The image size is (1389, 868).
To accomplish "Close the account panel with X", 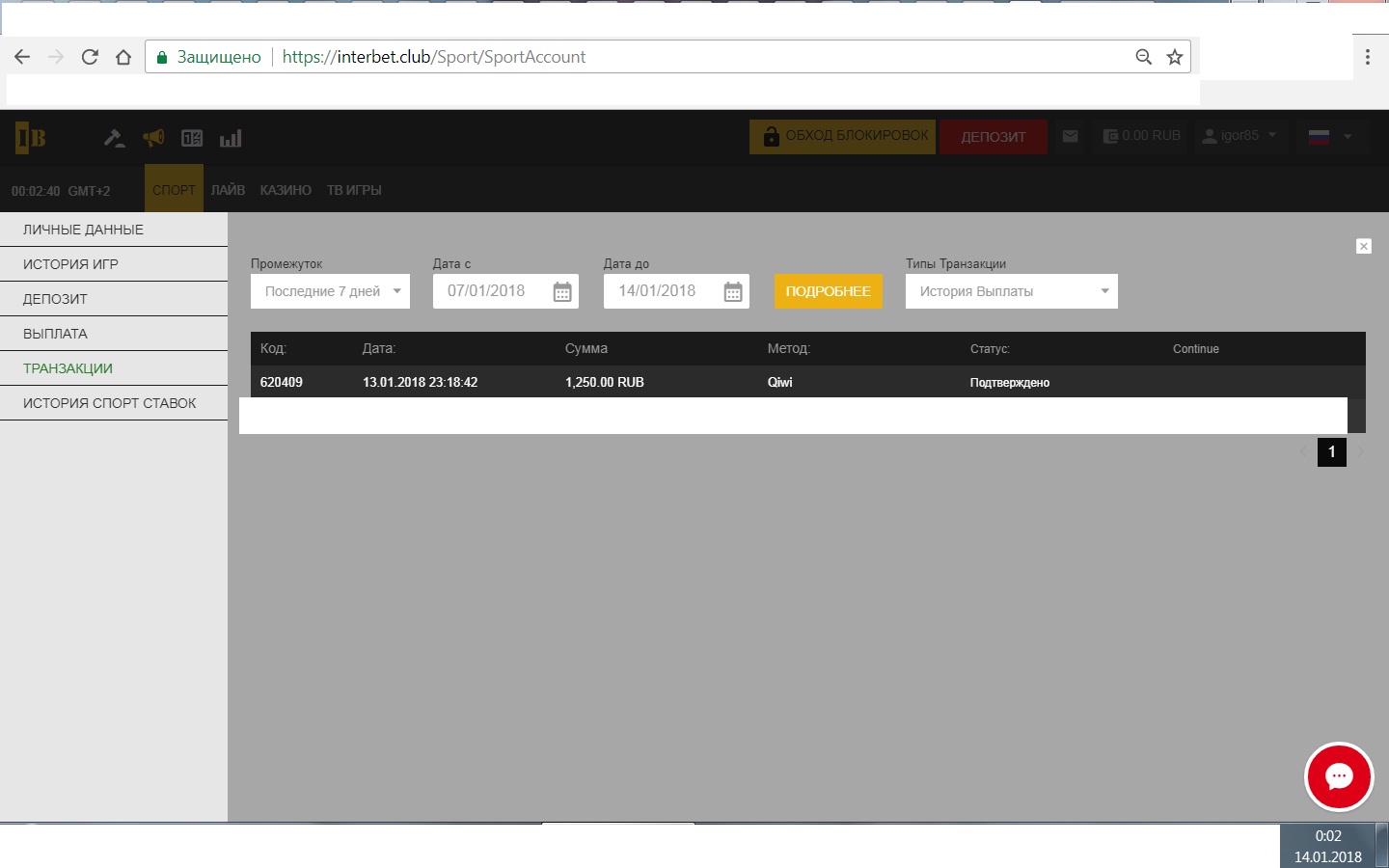I will [1363, 246].
